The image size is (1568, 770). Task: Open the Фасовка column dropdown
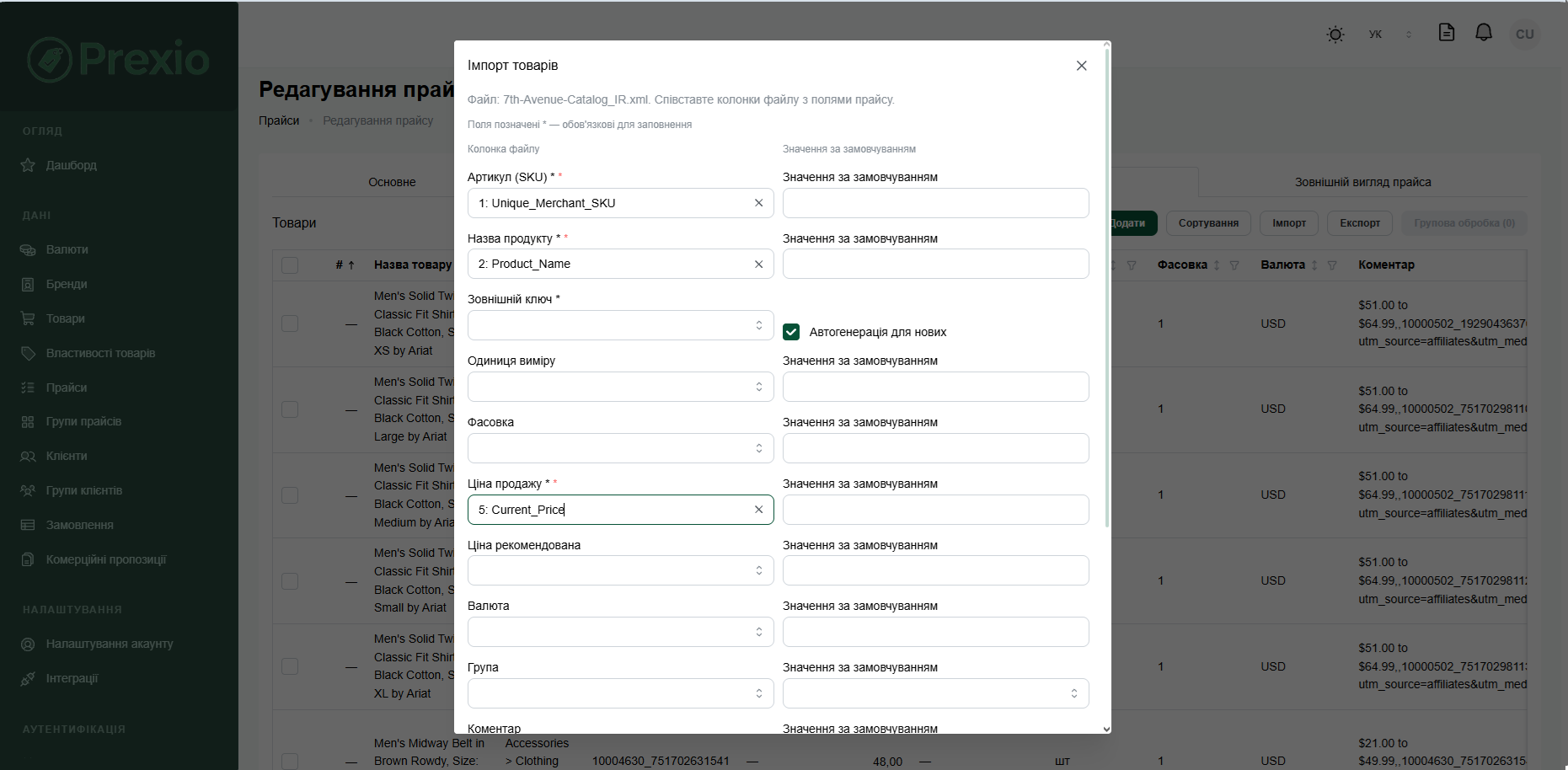tap(620, 448)
